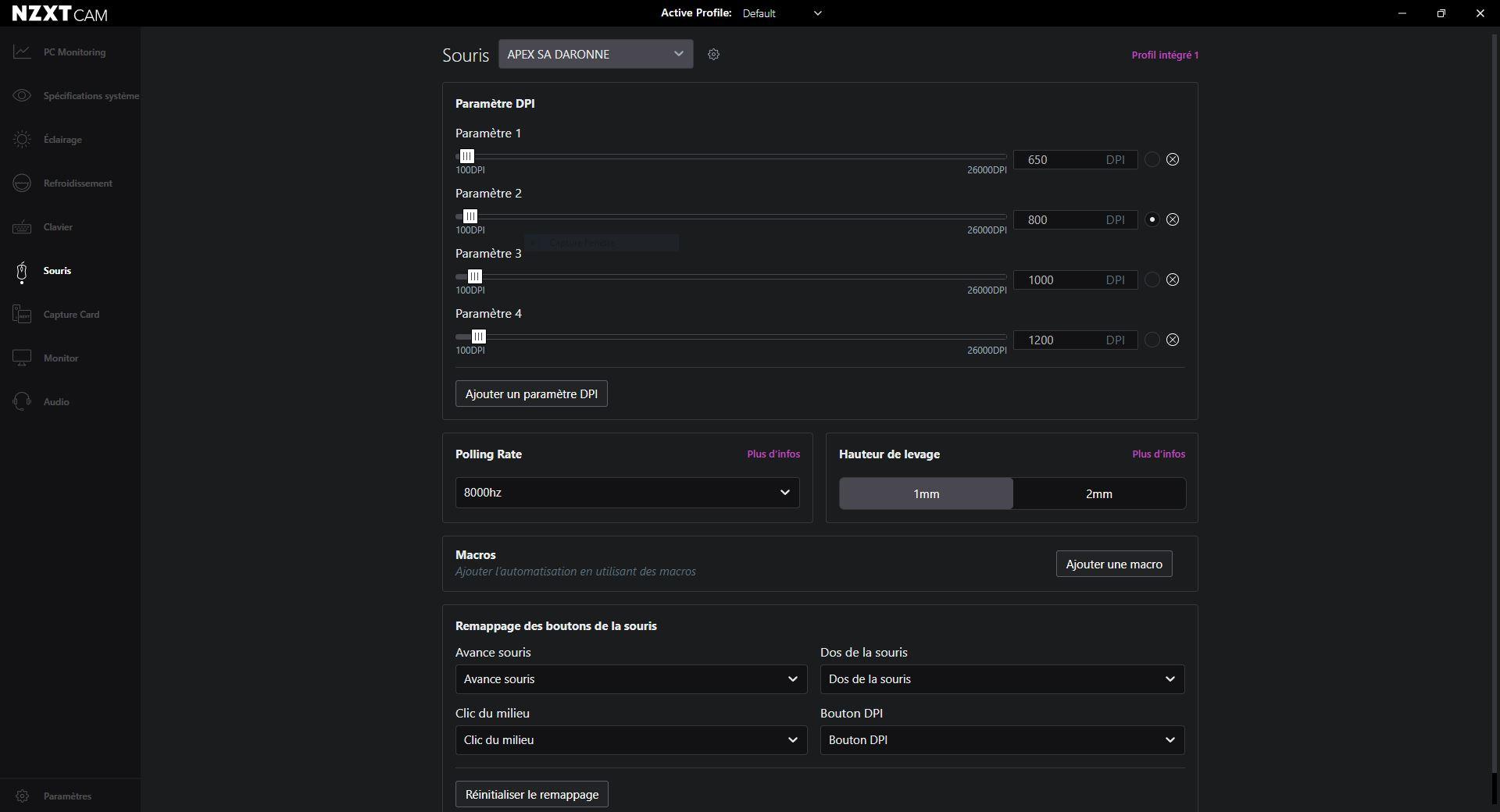Viewport: 1500px width, 812px height.
Task: Click the Audio headset icon
Action: point(22,402)
